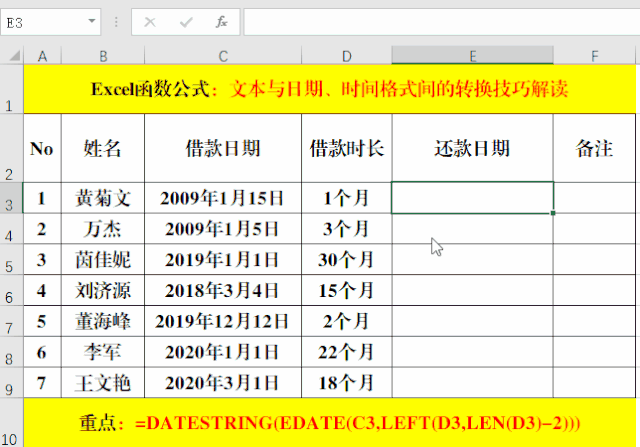This screenshot has width=640, height=447.
Task: Select column B header
Action: (x=103, y=56)
